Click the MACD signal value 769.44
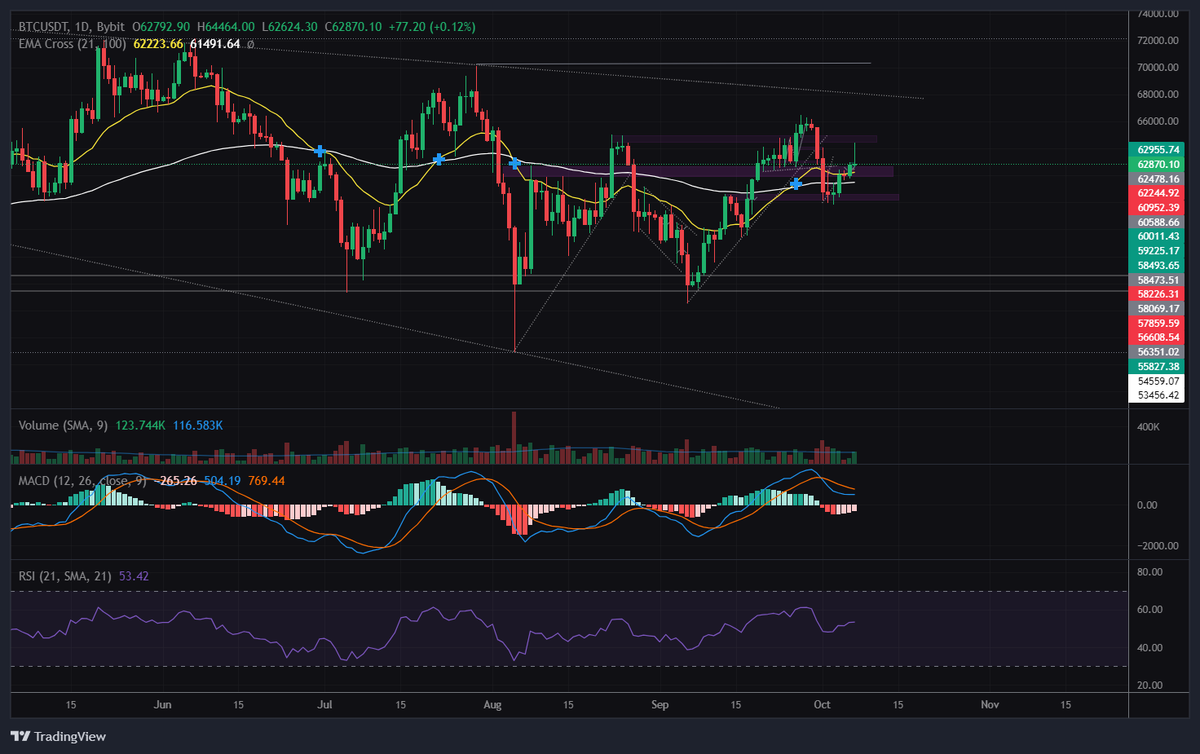1200x754 pixels. click(x=264, y=482)
